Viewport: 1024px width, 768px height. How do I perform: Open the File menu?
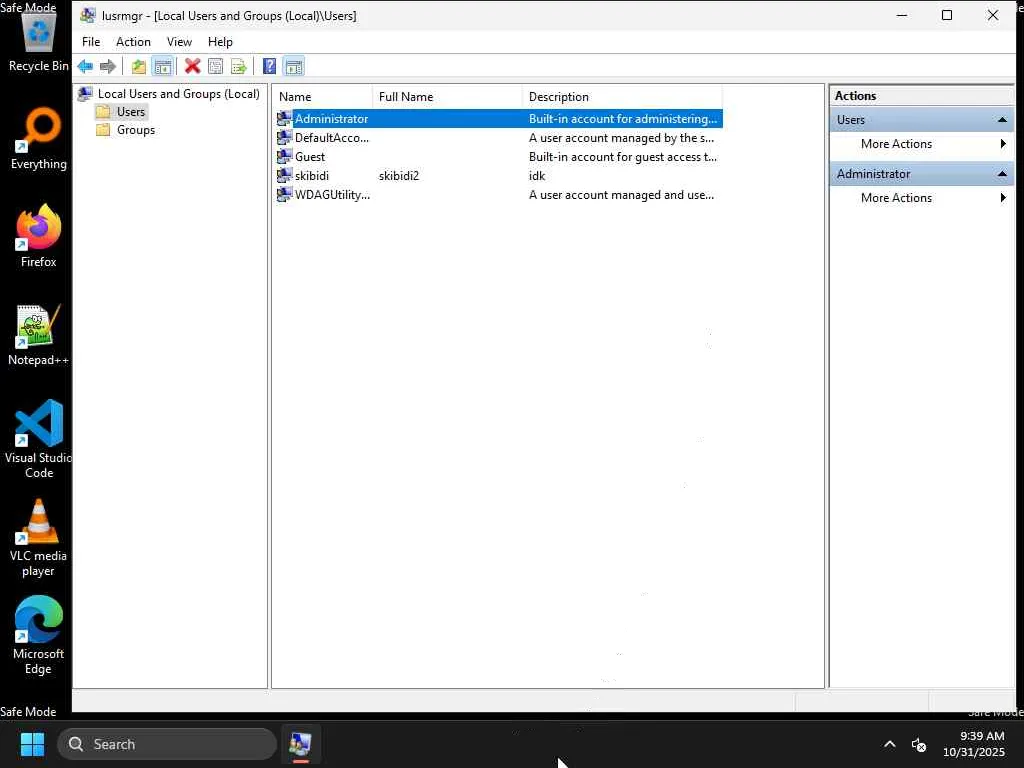point(91,42)
